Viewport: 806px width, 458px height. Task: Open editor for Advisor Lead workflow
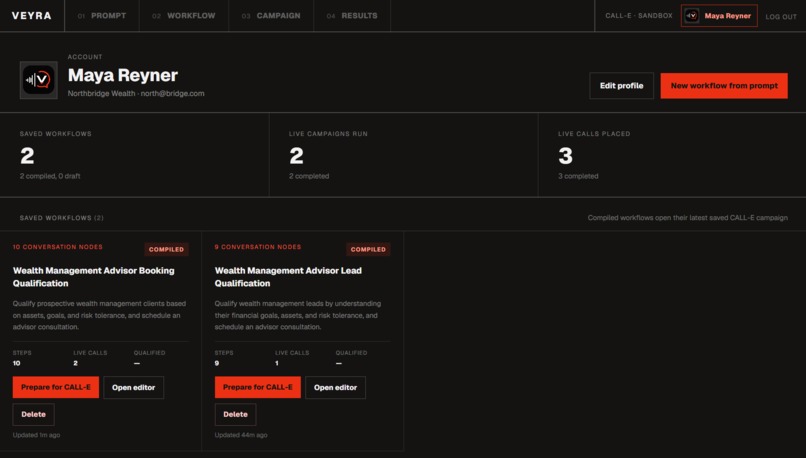[x=336, y=388]
